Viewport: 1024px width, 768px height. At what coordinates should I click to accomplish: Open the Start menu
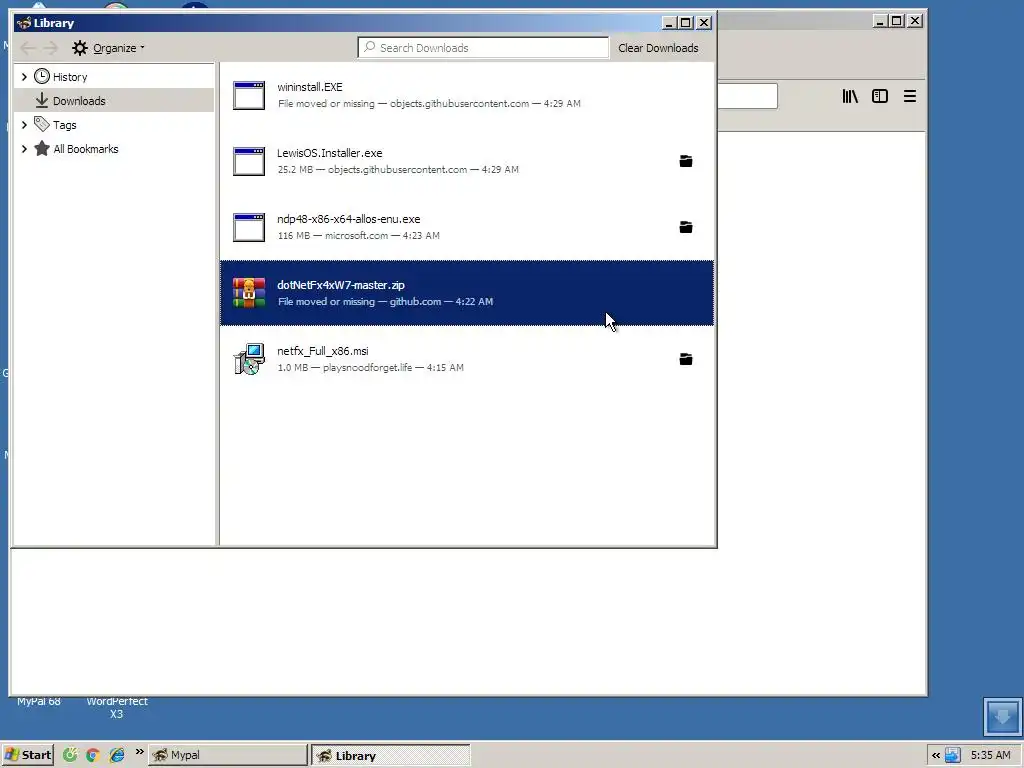(x=28, y=755)
